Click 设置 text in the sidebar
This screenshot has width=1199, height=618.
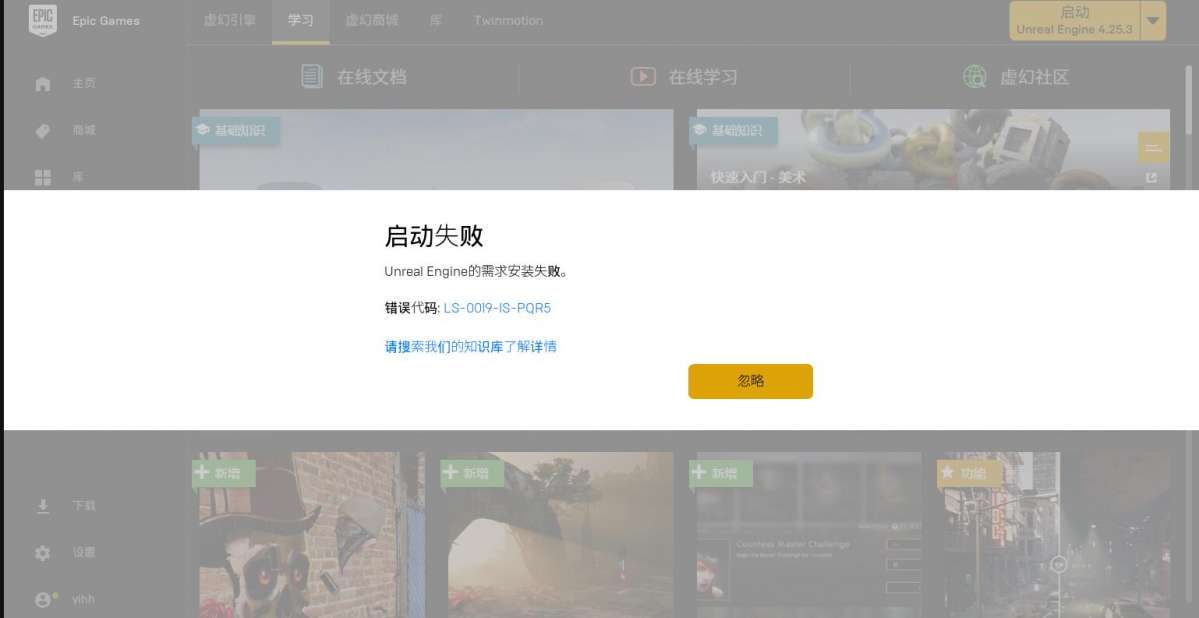tap(84, 552)
